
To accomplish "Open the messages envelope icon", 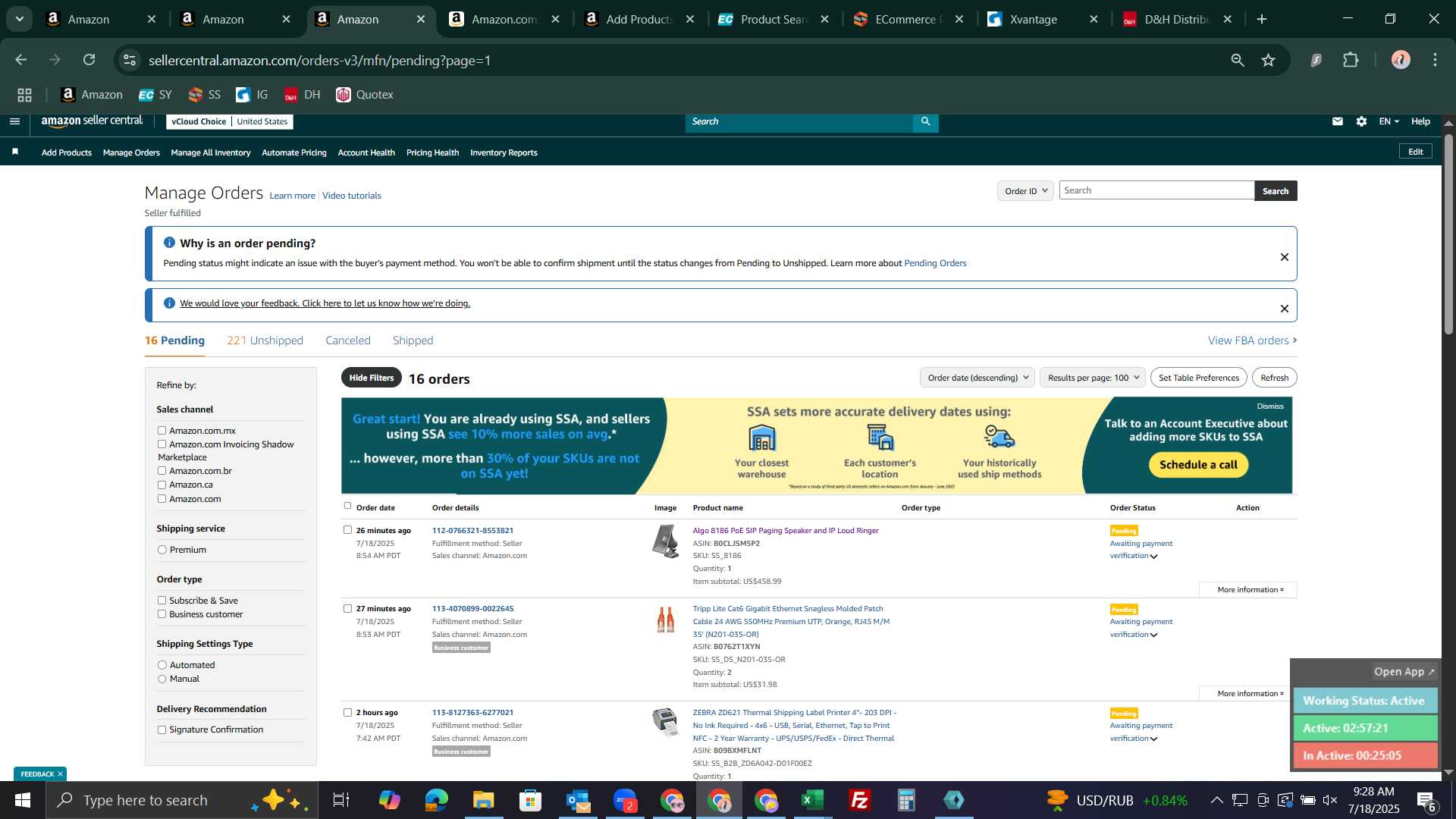I will click(x=1338, y=121).
